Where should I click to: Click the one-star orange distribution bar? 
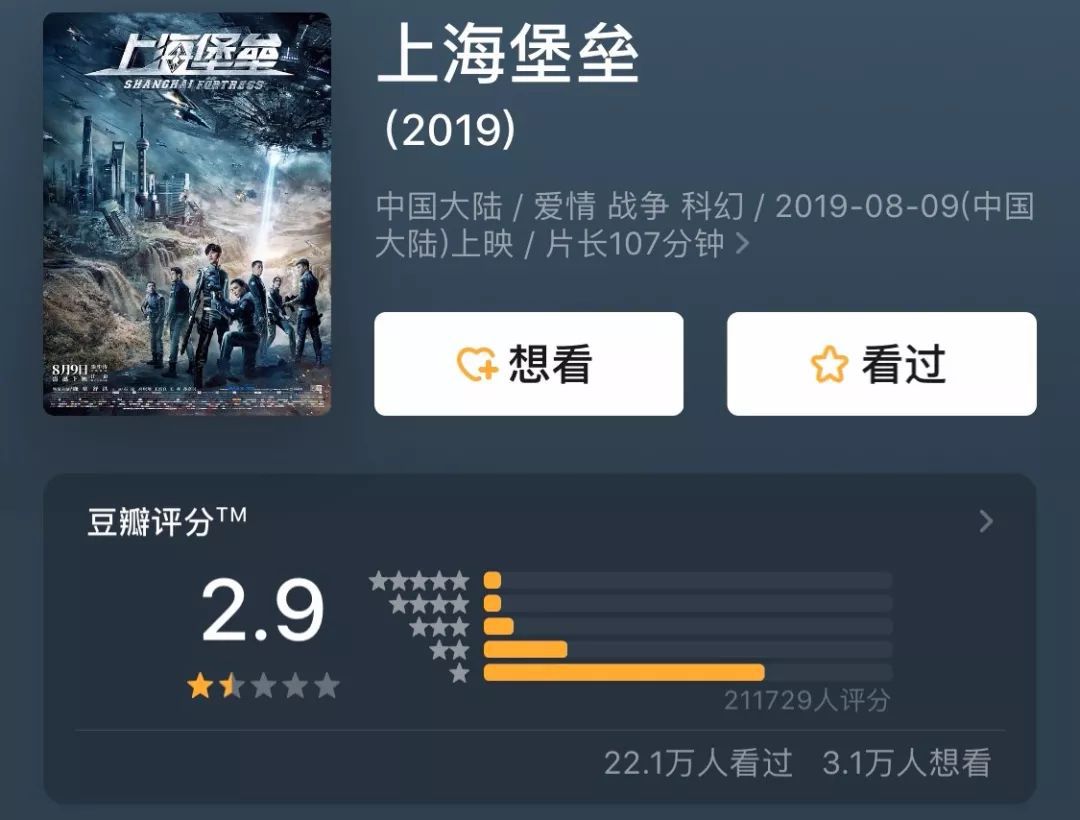624,673
